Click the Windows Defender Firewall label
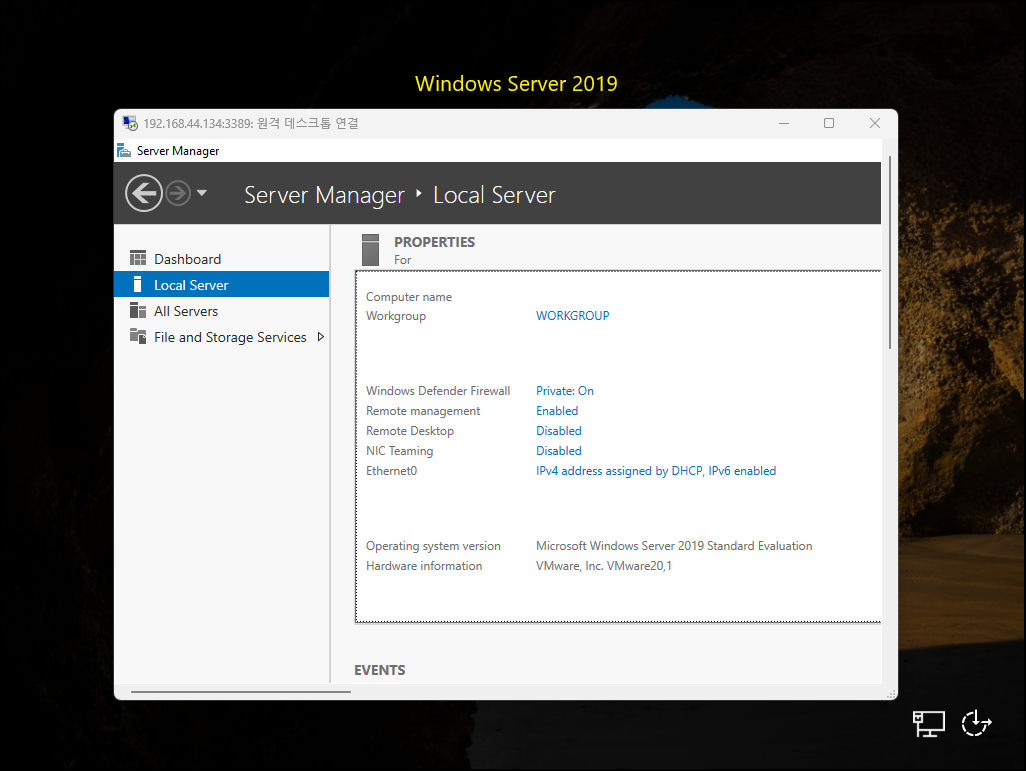 tap(438, 391)
